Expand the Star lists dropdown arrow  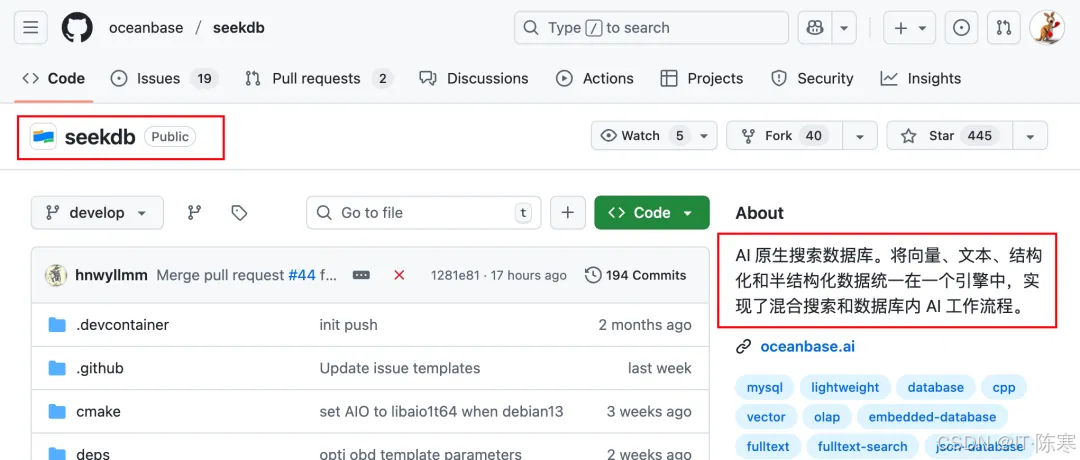(1030, 136)
